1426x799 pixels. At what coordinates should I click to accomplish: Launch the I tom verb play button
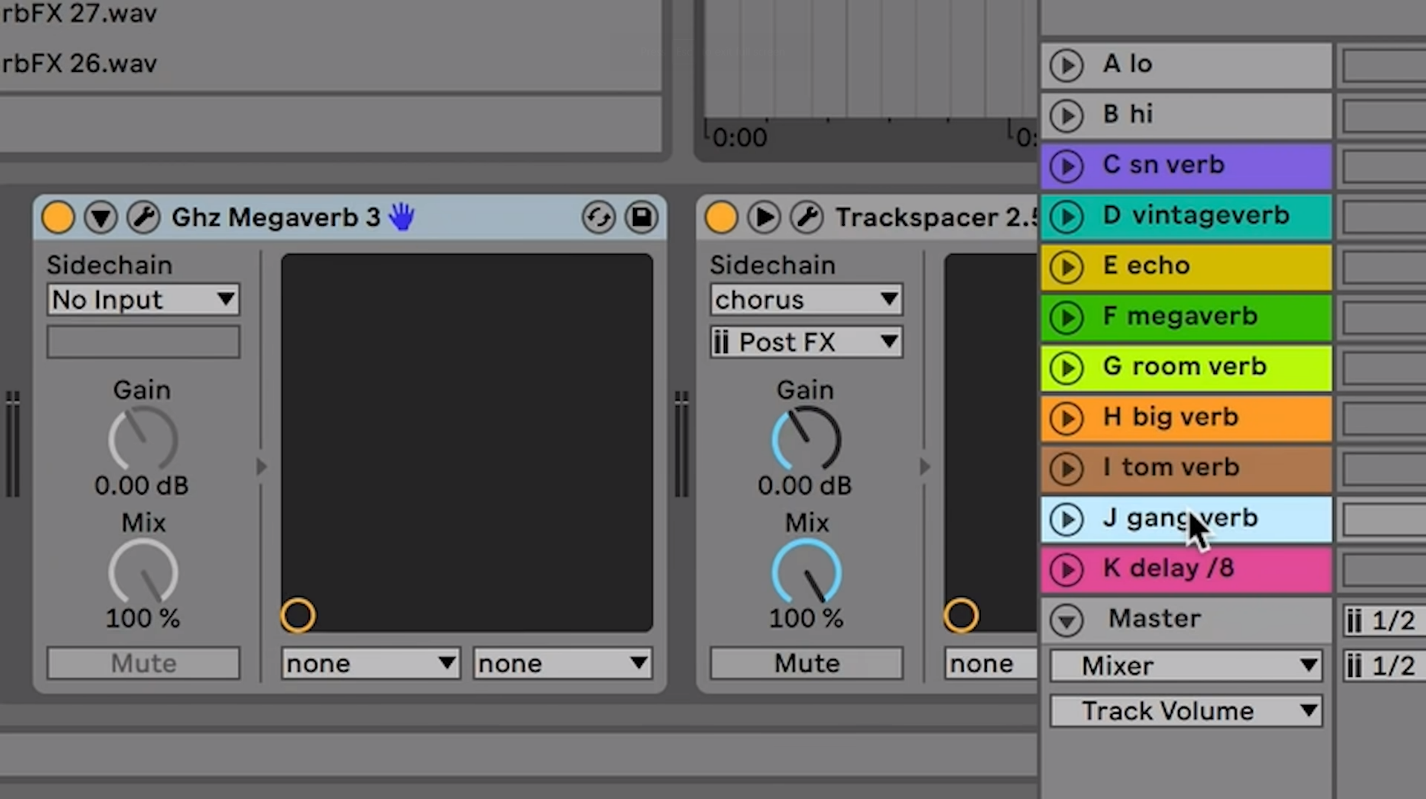(x=1066, y=468)
